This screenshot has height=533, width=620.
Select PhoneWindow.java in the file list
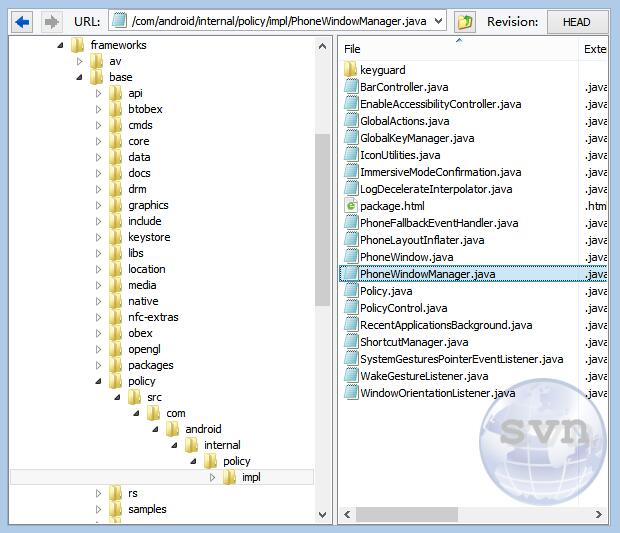click(x=406, y=257)
